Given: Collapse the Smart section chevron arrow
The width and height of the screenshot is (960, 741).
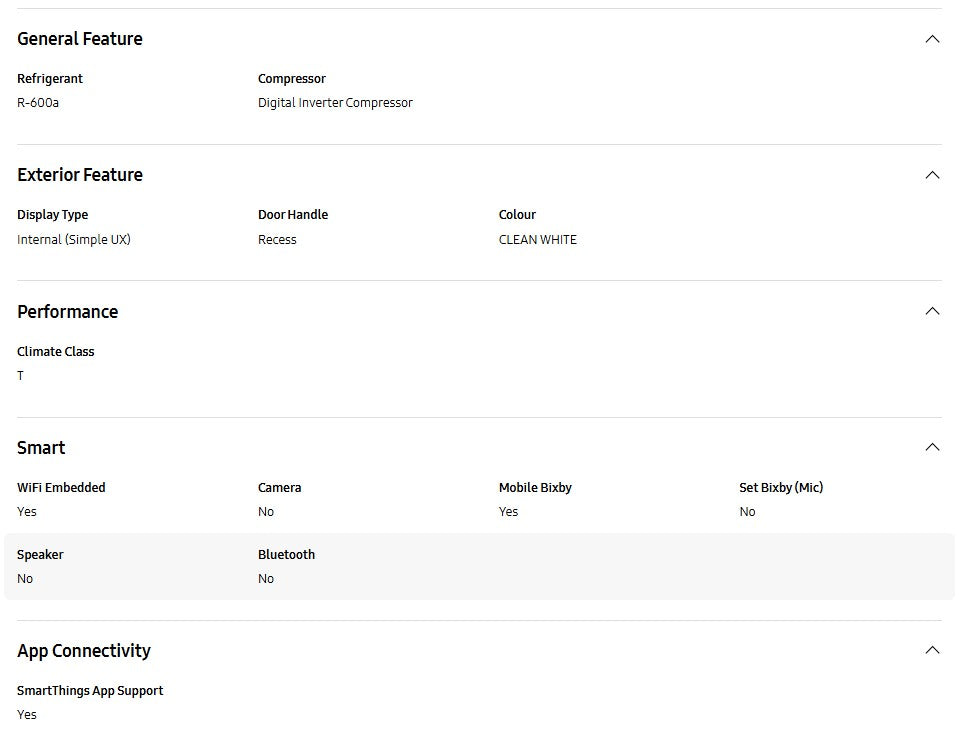Looking at the screenshot, I should click(x=932, y=447).
